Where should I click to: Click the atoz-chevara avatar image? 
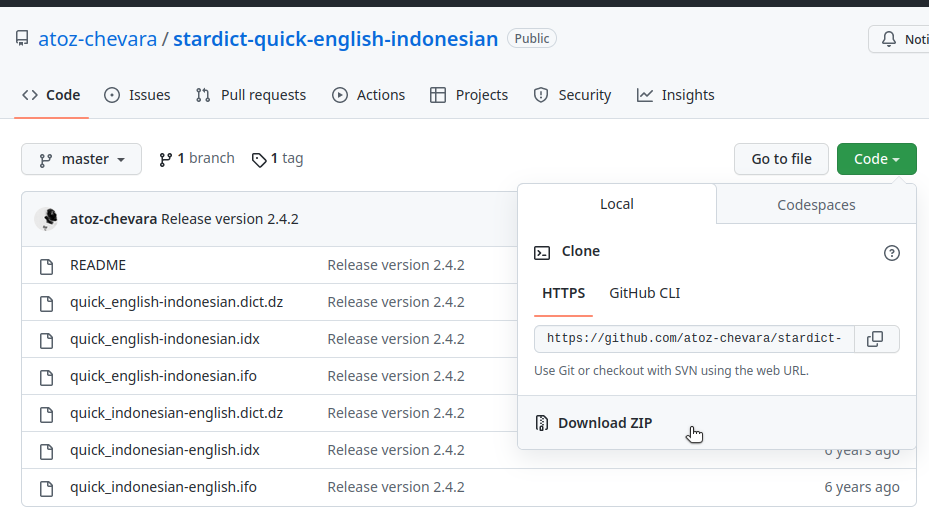click(x=46, y=219)
